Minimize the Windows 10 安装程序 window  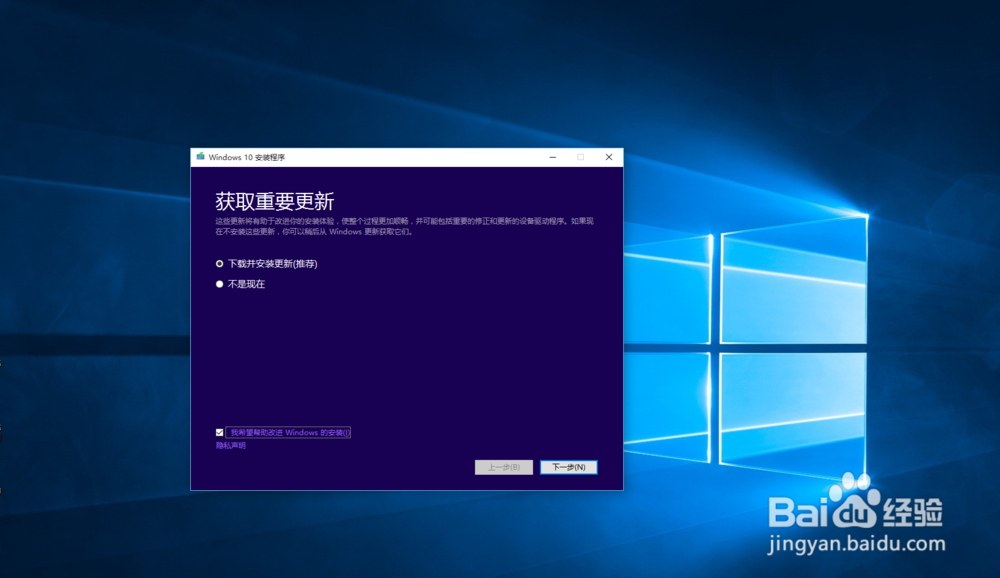click(552, 157)
